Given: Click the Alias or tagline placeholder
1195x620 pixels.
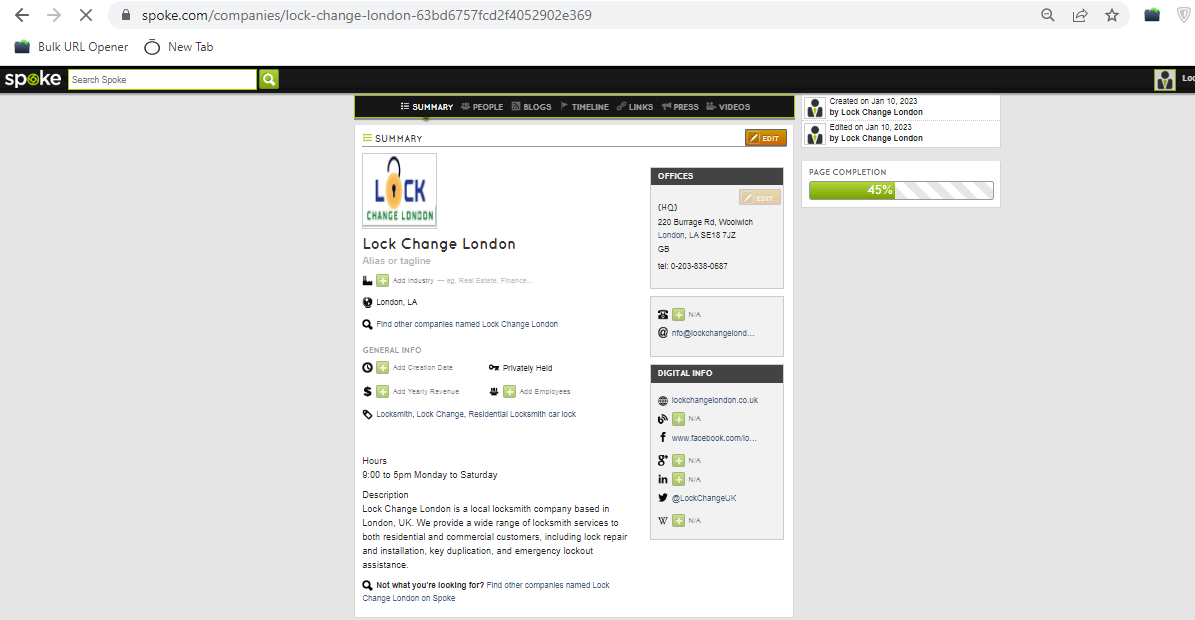Looking at the screenshot, I should 396,261.
